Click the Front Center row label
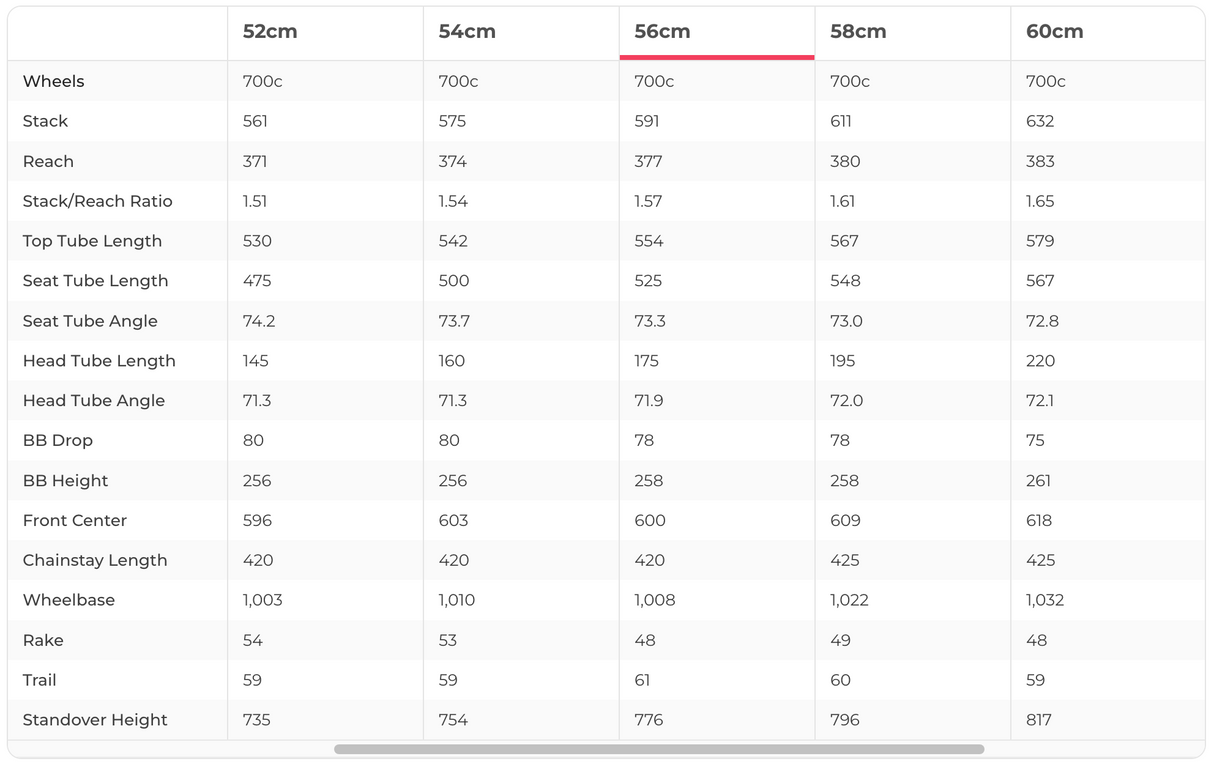Image resolution: width=1214 pixels, height=767 pixels. coord(75,520)
